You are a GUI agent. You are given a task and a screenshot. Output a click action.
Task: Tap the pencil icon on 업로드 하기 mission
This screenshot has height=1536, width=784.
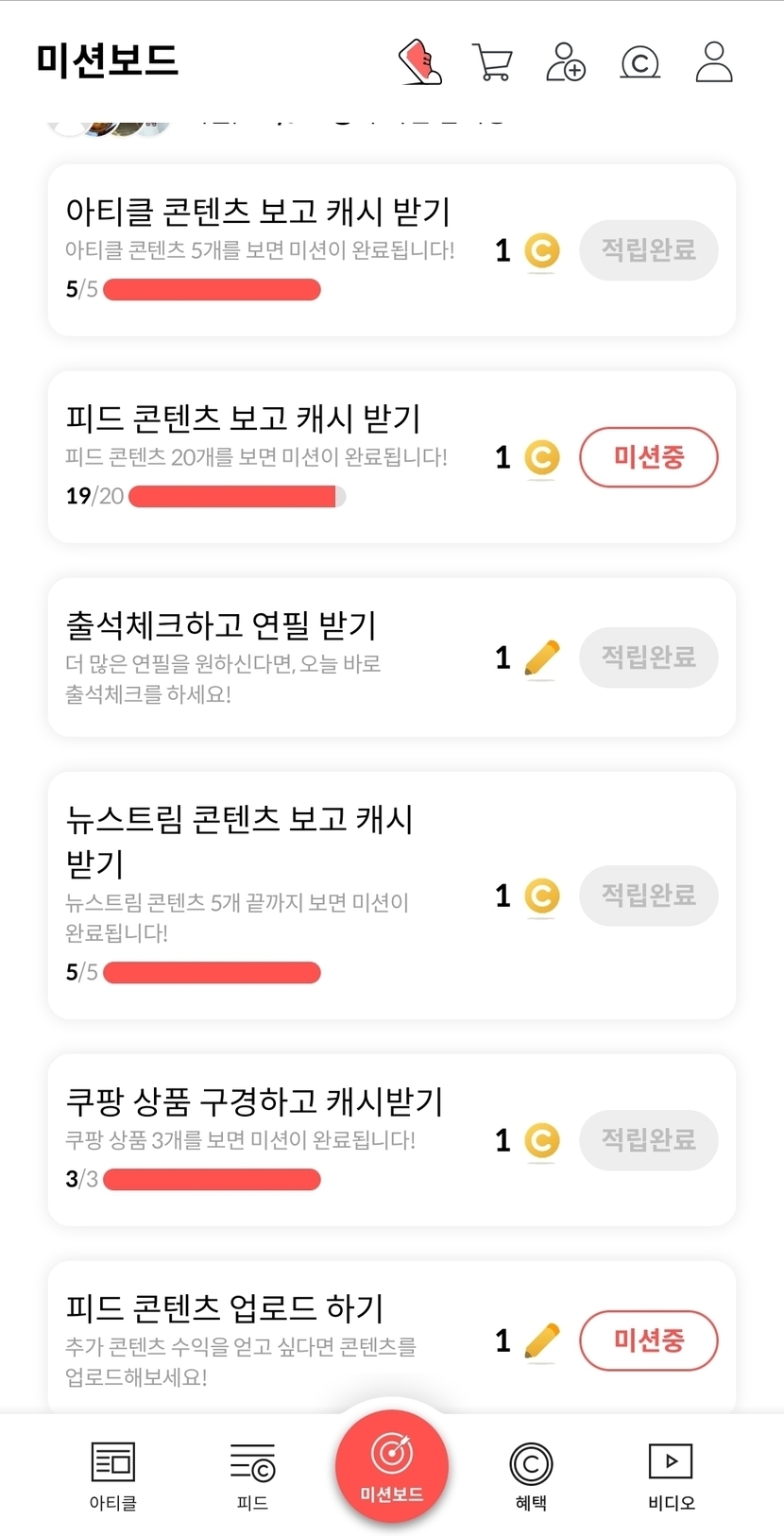click(541, 1340)
